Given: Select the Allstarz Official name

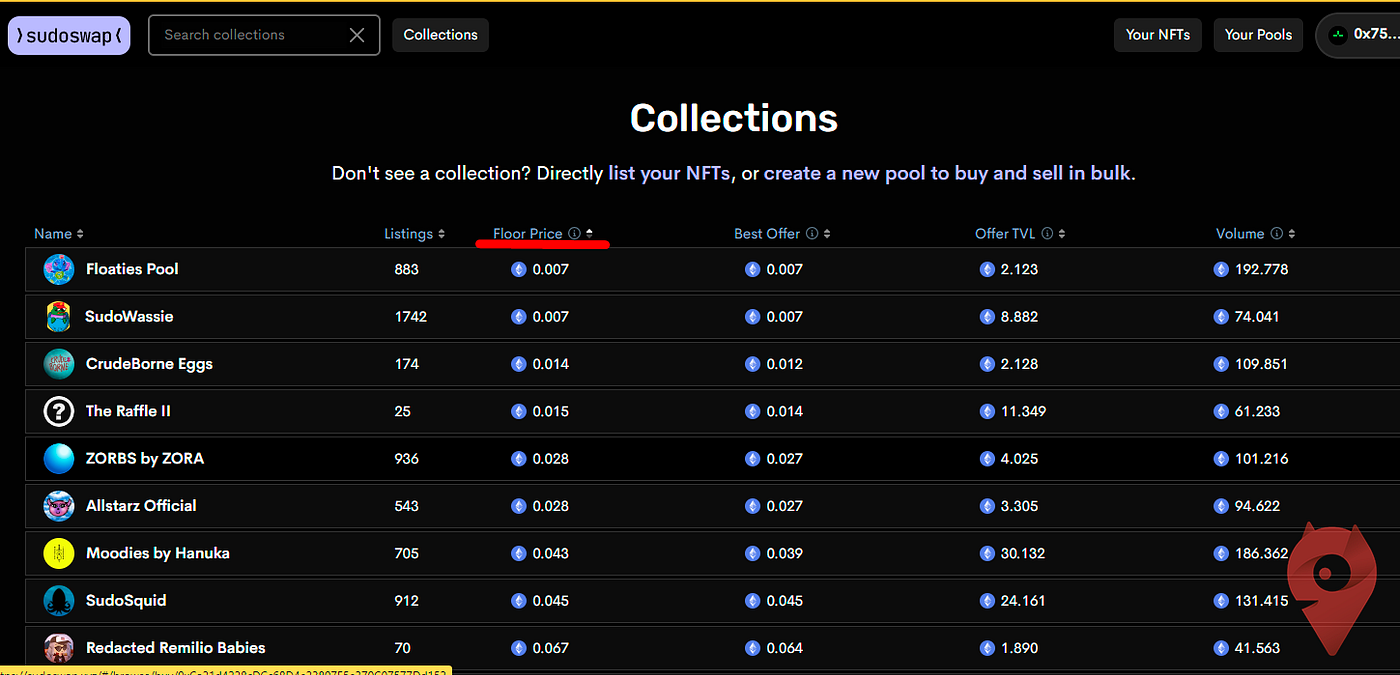Looking at the screenshot, I should [141, 506].
